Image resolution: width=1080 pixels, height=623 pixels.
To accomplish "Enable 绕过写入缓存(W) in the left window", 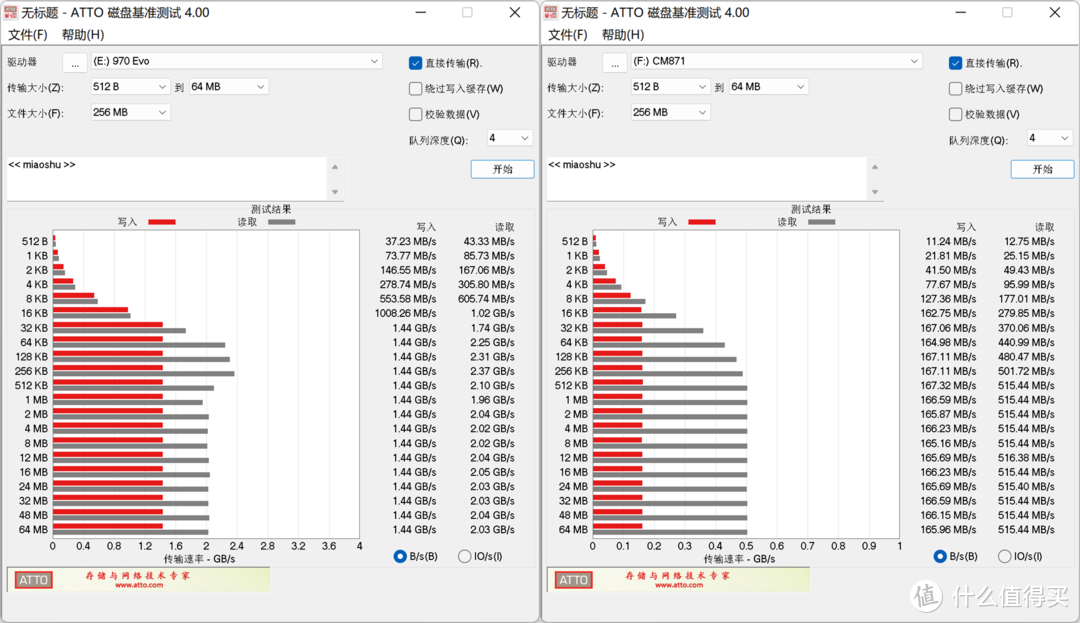I will (415, 88).
